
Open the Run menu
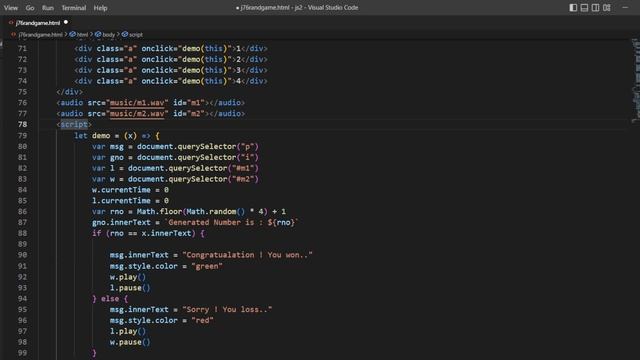pos(48,8)
